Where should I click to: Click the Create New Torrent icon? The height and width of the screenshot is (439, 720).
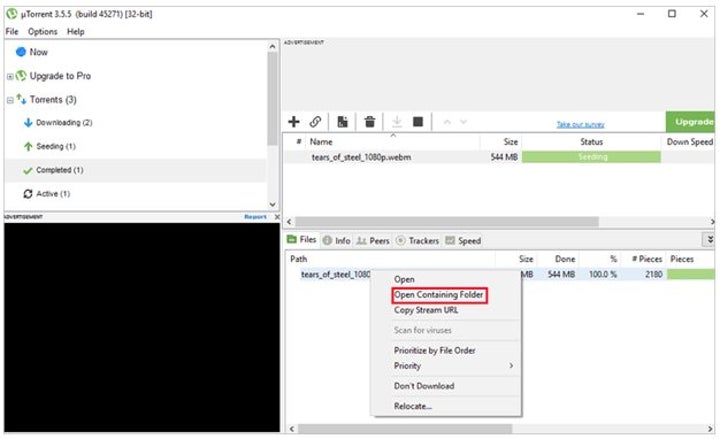342,122
